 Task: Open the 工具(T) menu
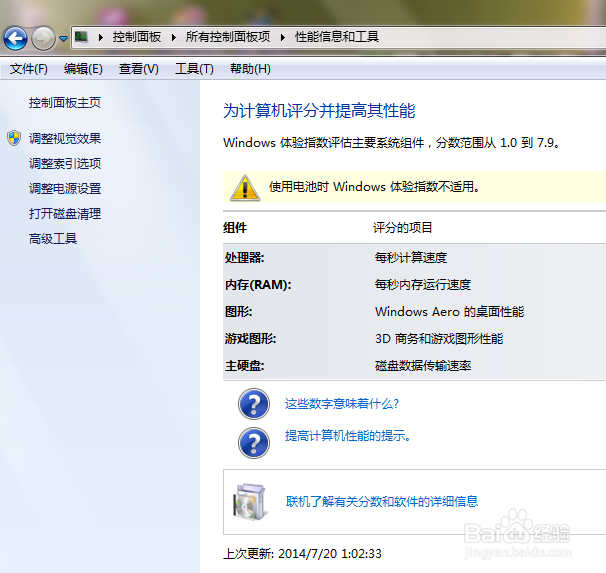click(194, 69)
